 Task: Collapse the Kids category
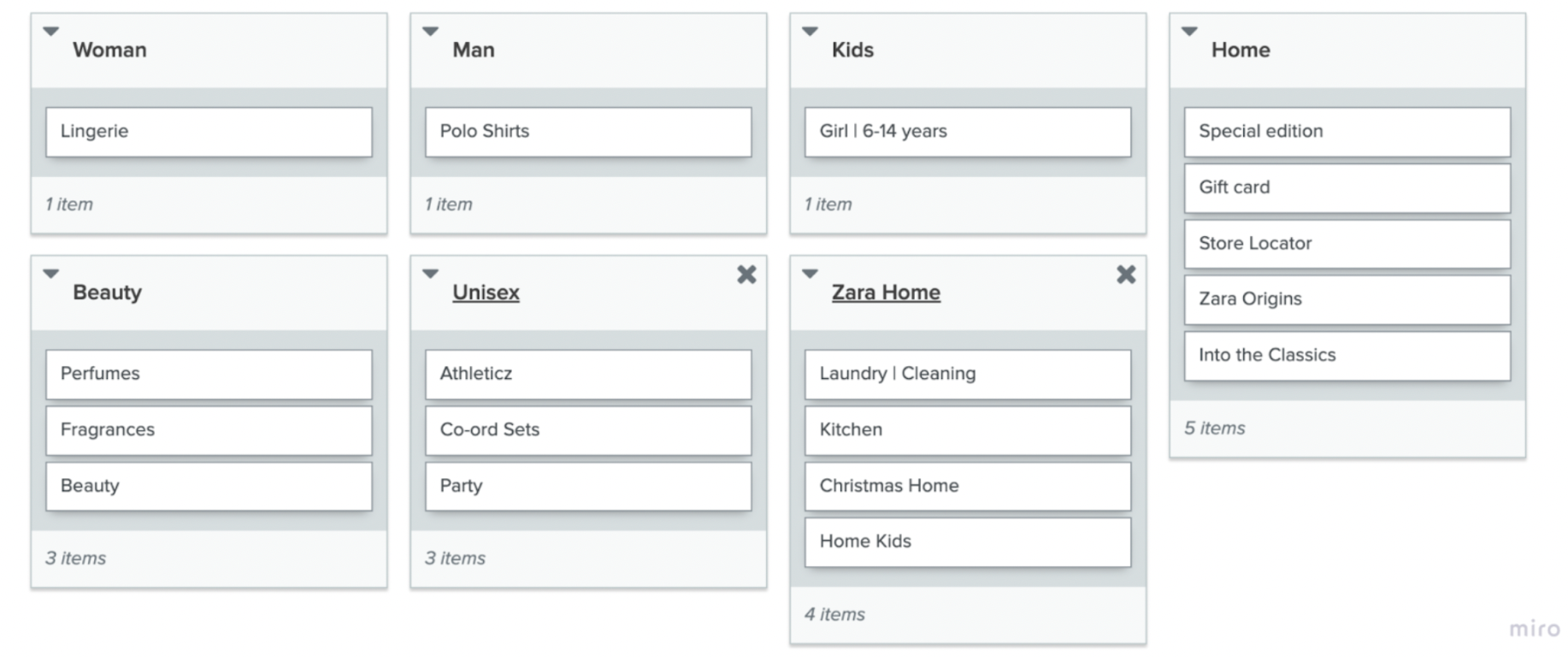810,32
